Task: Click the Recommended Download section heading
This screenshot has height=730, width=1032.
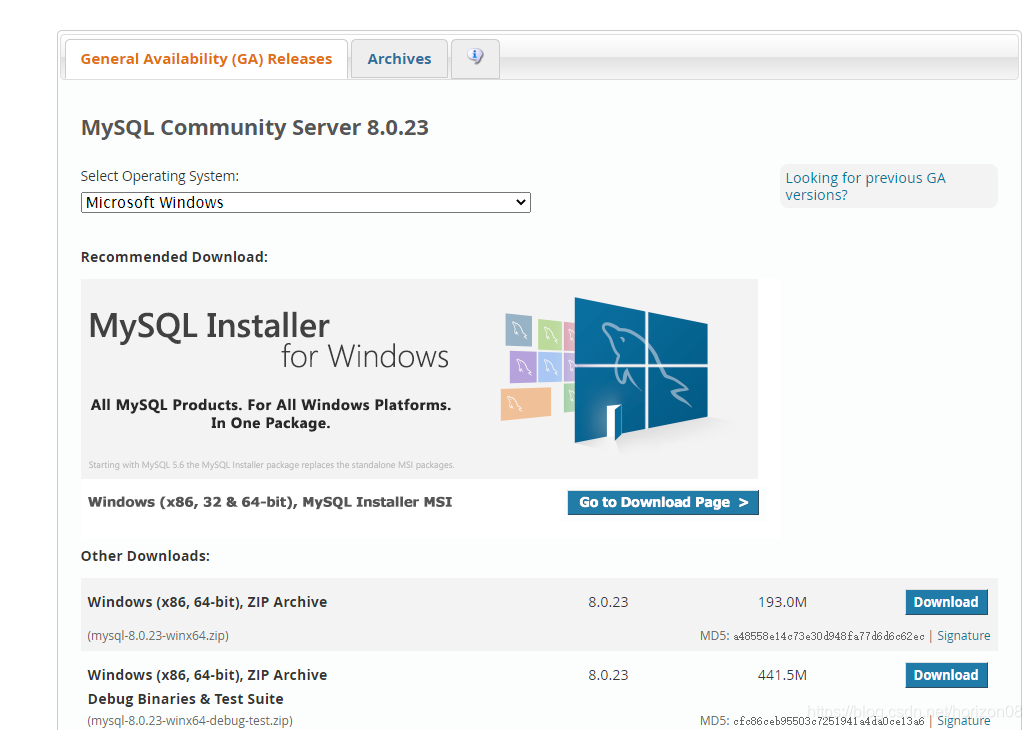Action: pos(174,257)
